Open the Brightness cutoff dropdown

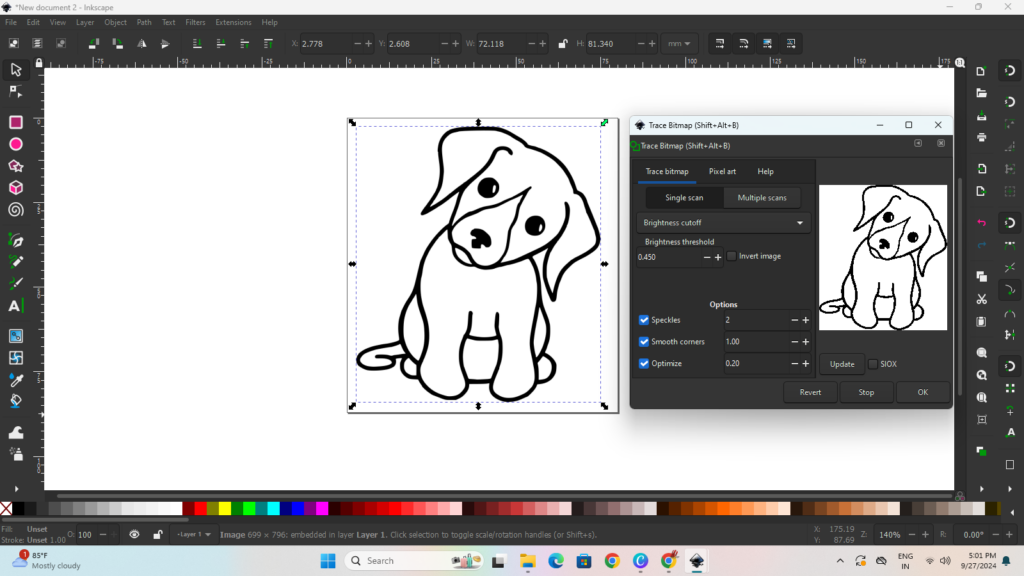723,223
